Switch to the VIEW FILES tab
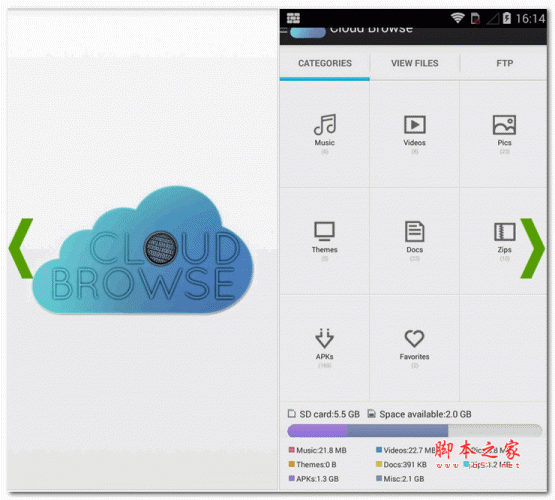Viewport: 555px width, 500px height. point(414,63)
